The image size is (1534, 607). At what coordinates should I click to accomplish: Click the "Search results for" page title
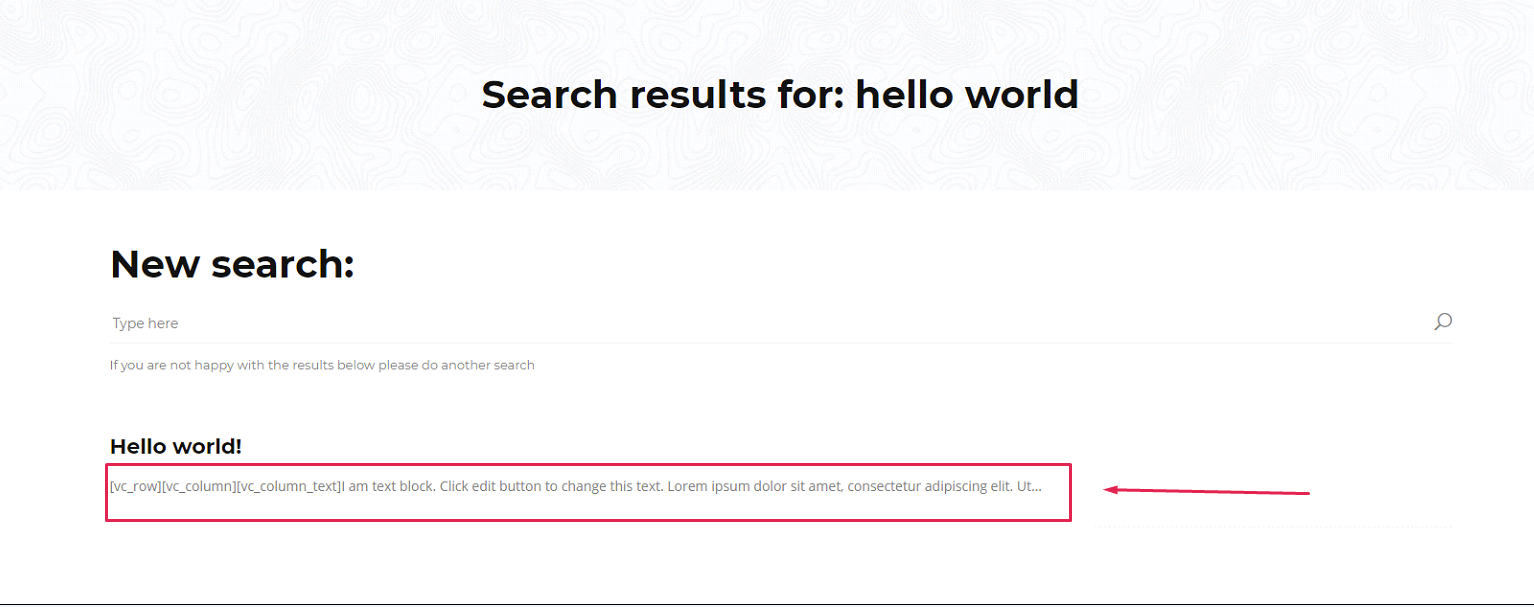(x=780, y=95)
